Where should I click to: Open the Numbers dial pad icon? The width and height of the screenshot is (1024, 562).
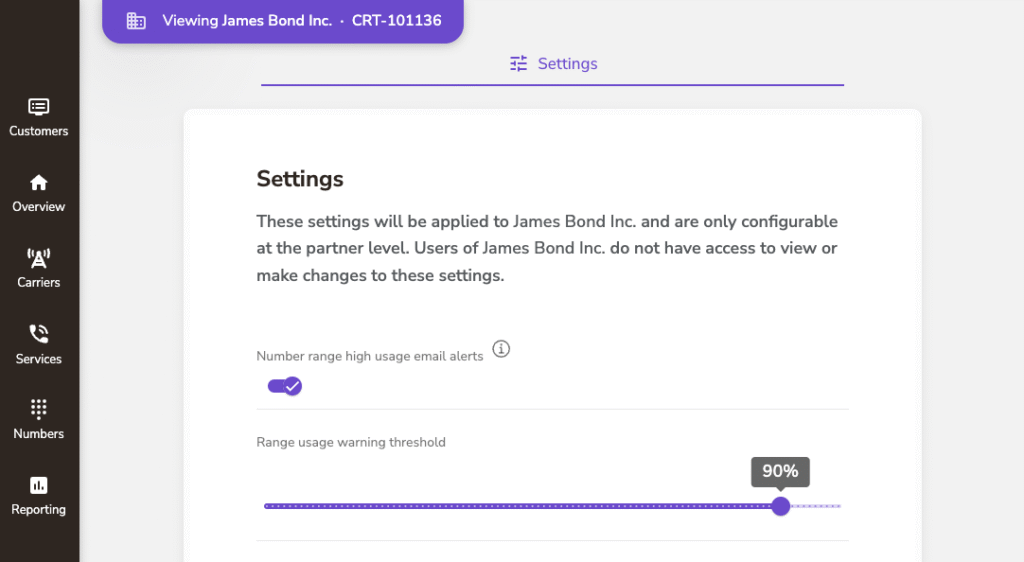click(39, 409)
